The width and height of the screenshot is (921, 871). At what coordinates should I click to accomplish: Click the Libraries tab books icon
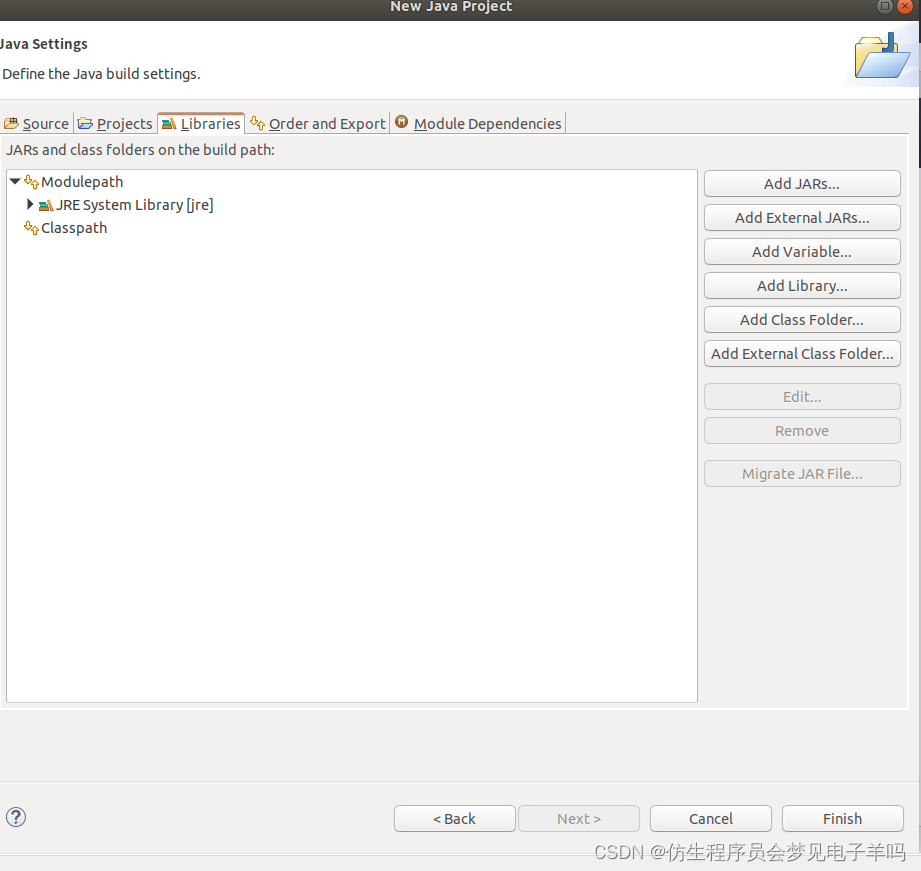[x=169, y=123]
